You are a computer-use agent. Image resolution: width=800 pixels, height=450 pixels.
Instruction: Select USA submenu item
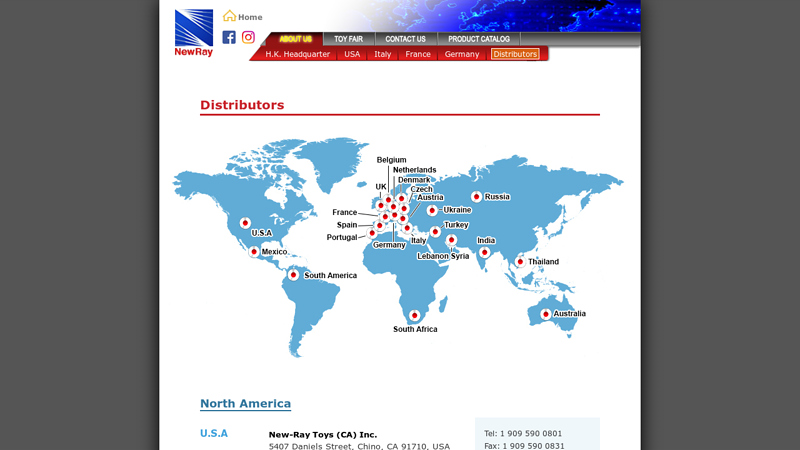pos(352,54)
